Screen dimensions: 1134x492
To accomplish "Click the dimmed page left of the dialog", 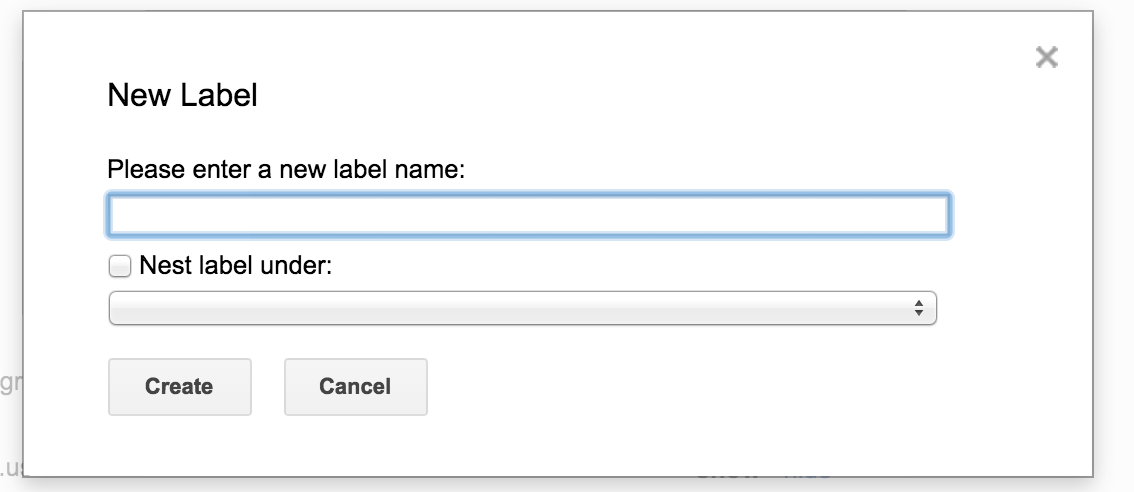I will click(10, 250).
